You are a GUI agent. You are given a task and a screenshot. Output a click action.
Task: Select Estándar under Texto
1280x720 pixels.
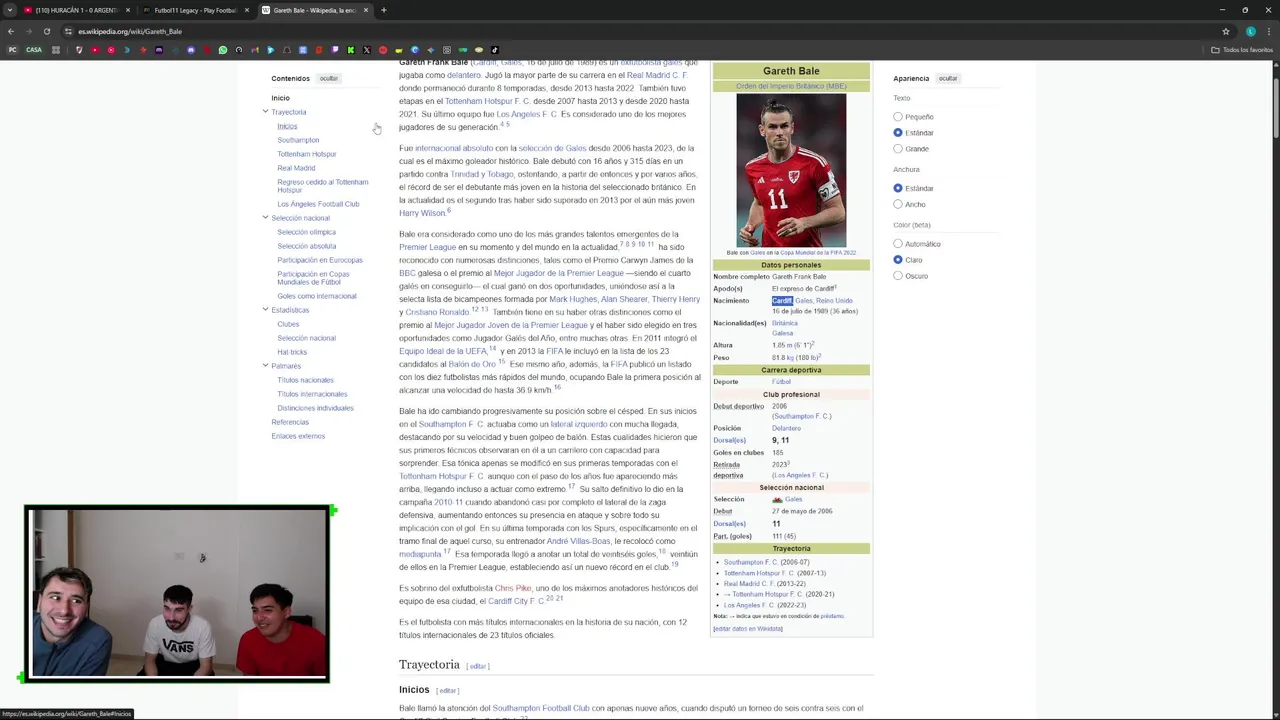[x=898, y=133]
